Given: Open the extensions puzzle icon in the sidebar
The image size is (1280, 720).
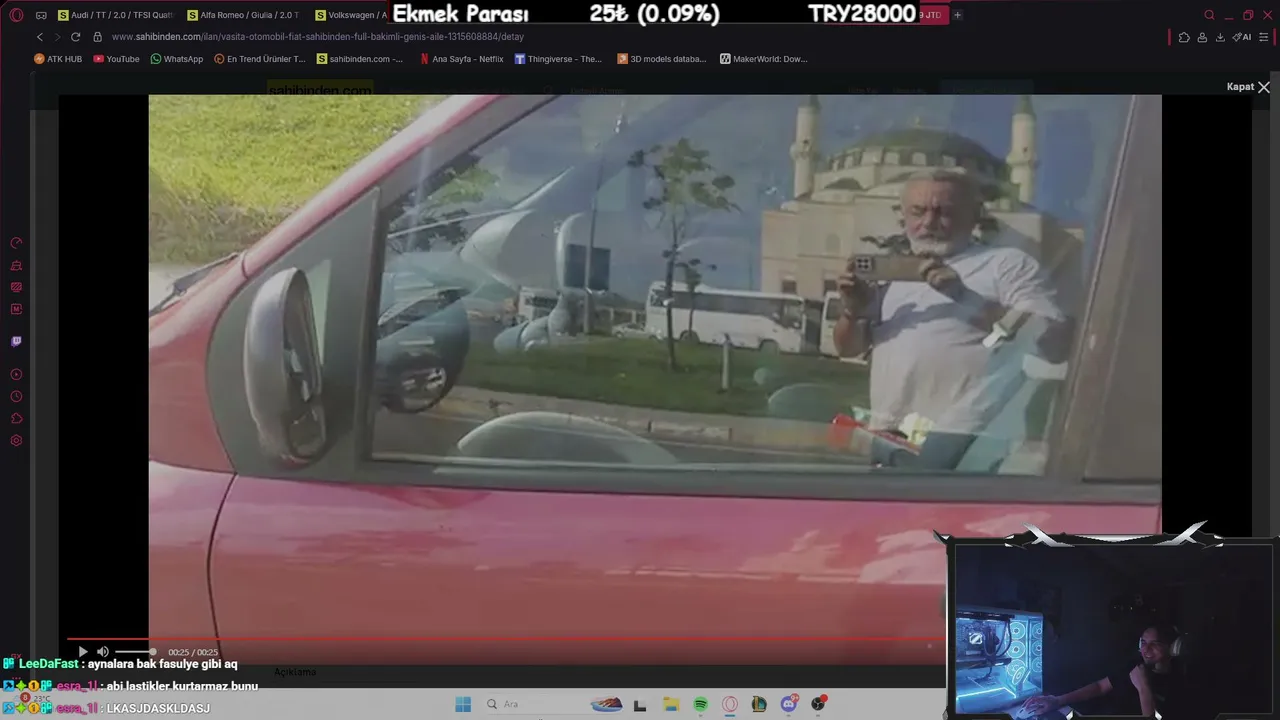Looking at the screenshot, I should pyautogui.click(x=16, y=419).
